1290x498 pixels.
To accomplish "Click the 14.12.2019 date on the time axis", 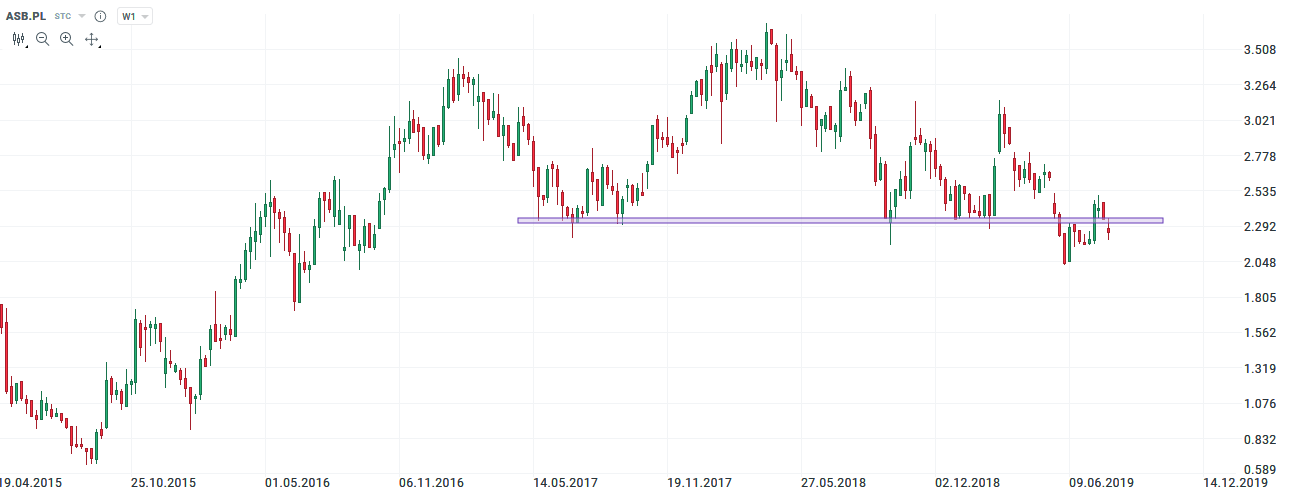I will tap(1232, 482).
